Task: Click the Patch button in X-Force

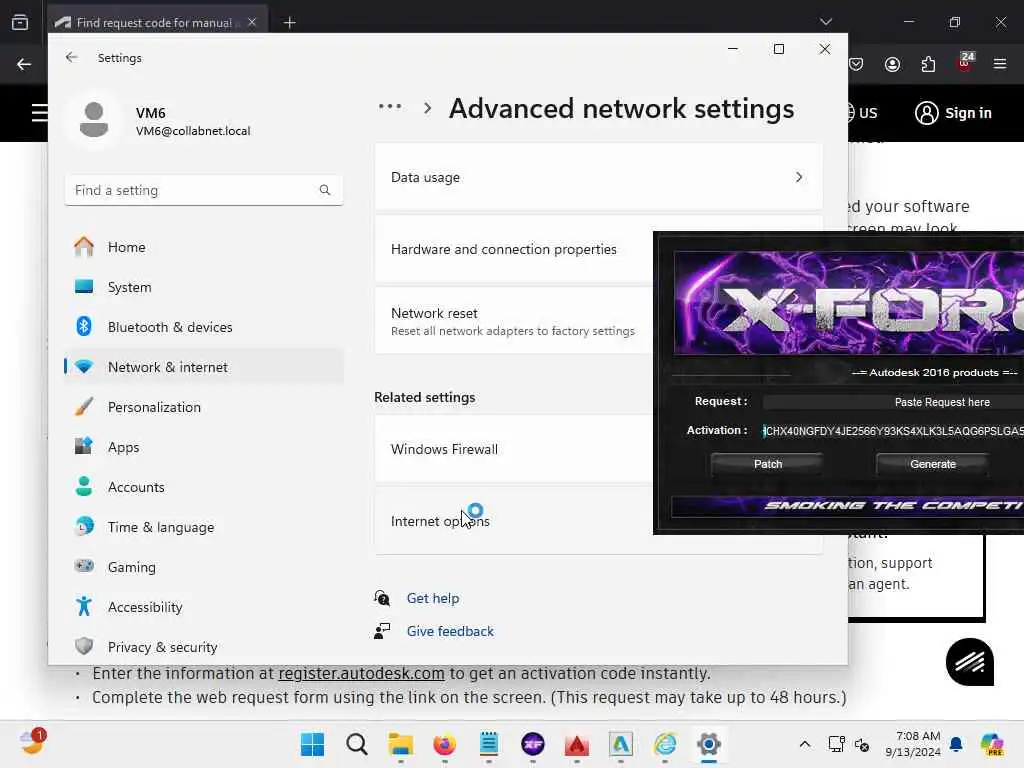Action: coord(767,464)
